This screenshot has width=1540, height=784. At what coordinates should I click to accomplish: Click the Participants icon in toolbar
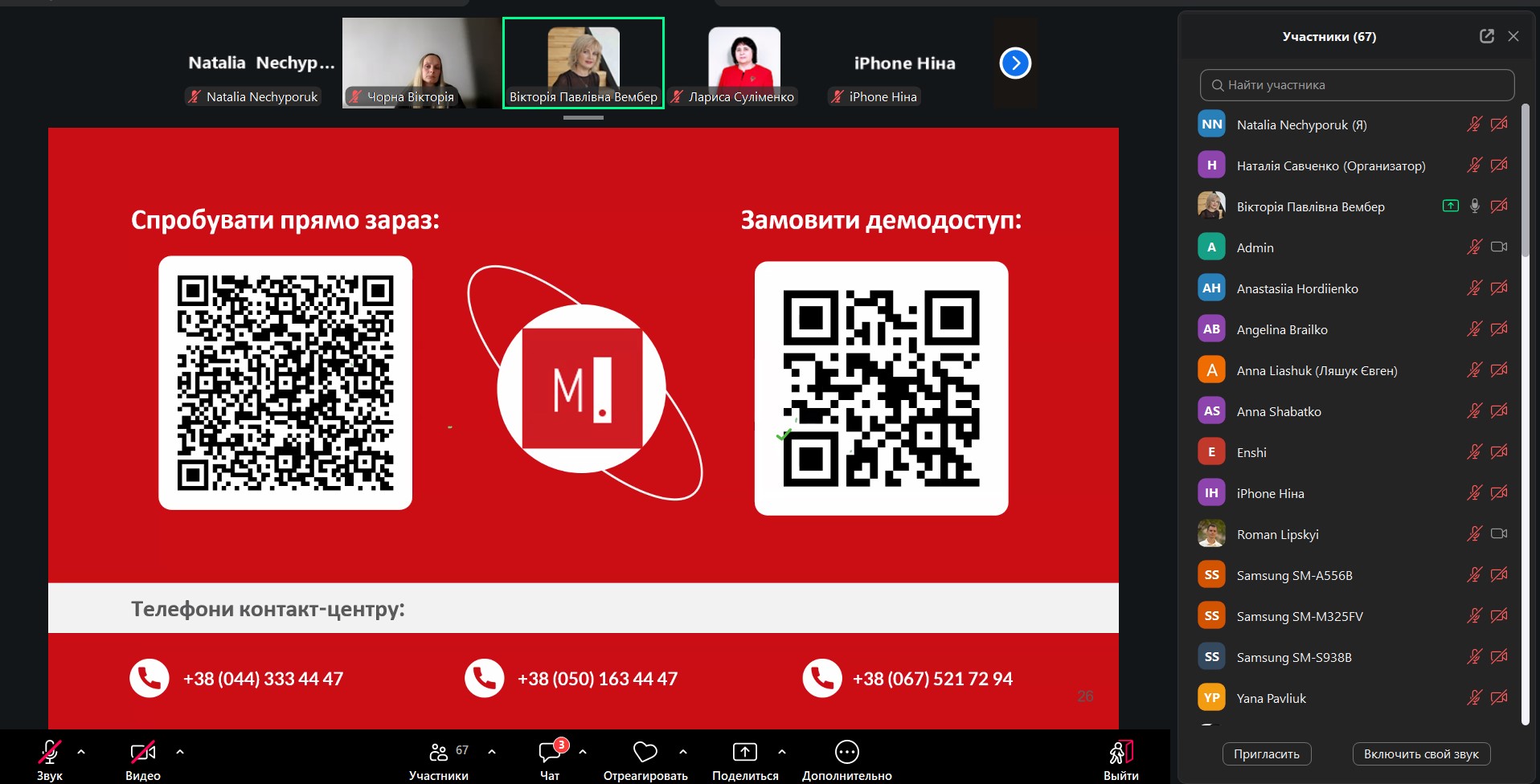(439, 753)
